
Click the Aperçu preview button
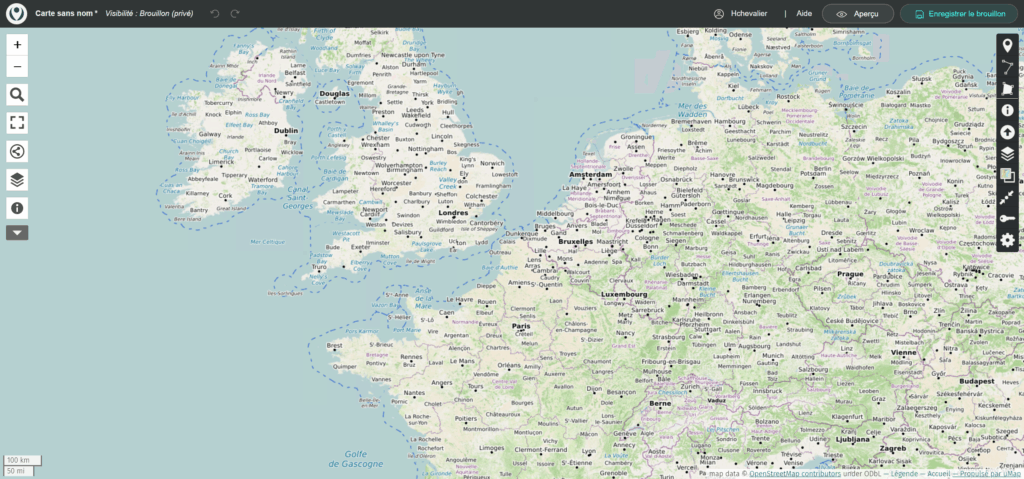(x=857, y=14)
